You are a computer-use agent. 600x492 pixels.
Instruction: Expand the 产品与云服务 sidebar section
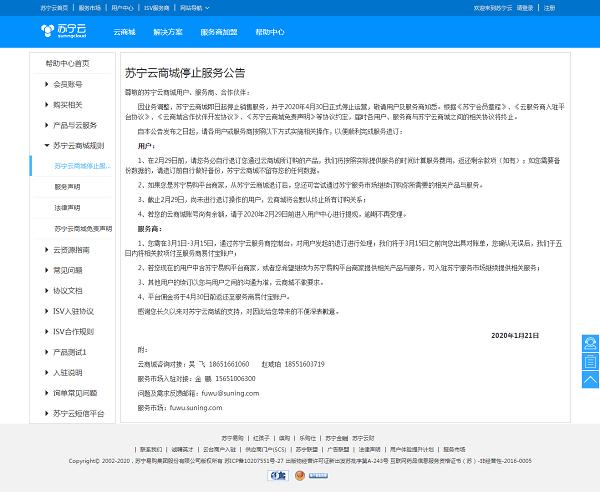pyautogui.click(x=71, y=125)
